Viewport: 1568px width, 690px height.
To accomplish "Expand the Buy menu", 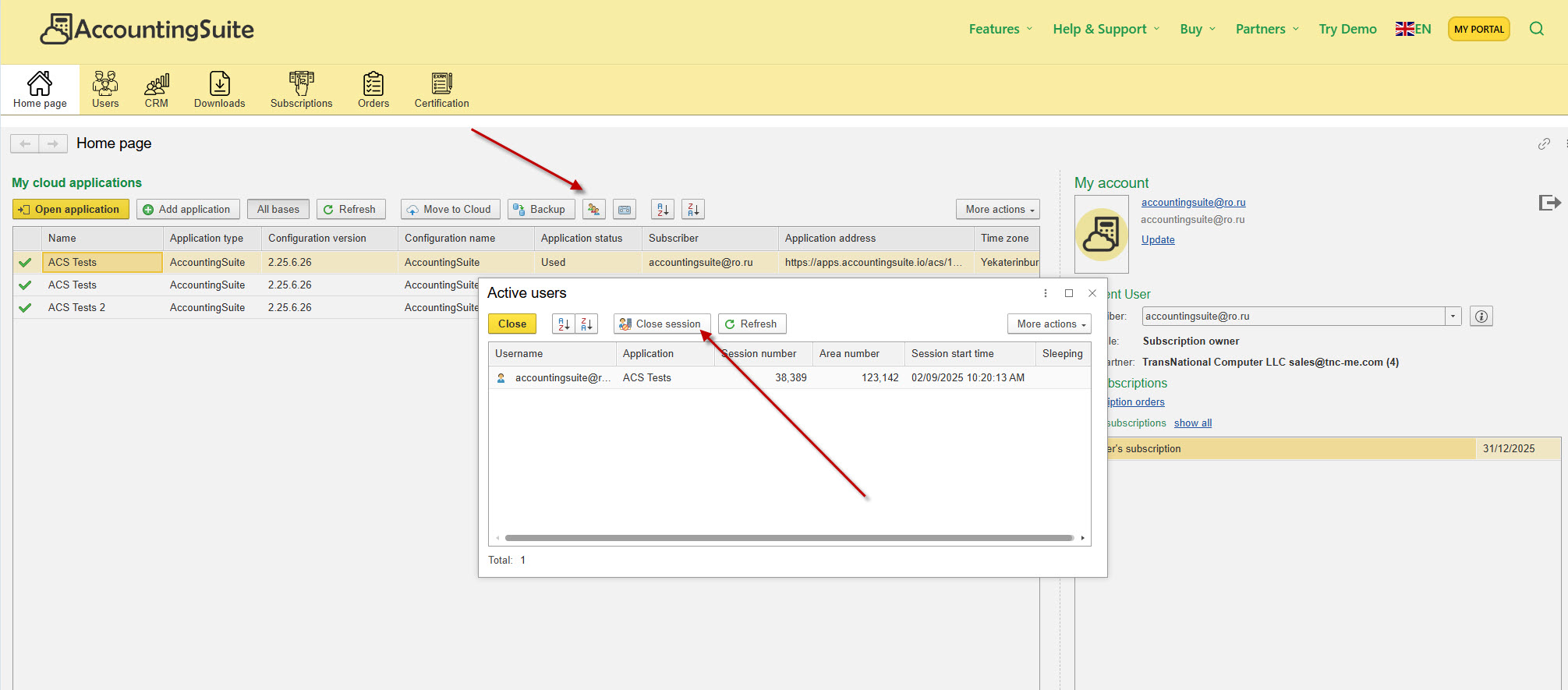I will (1198, 29).
